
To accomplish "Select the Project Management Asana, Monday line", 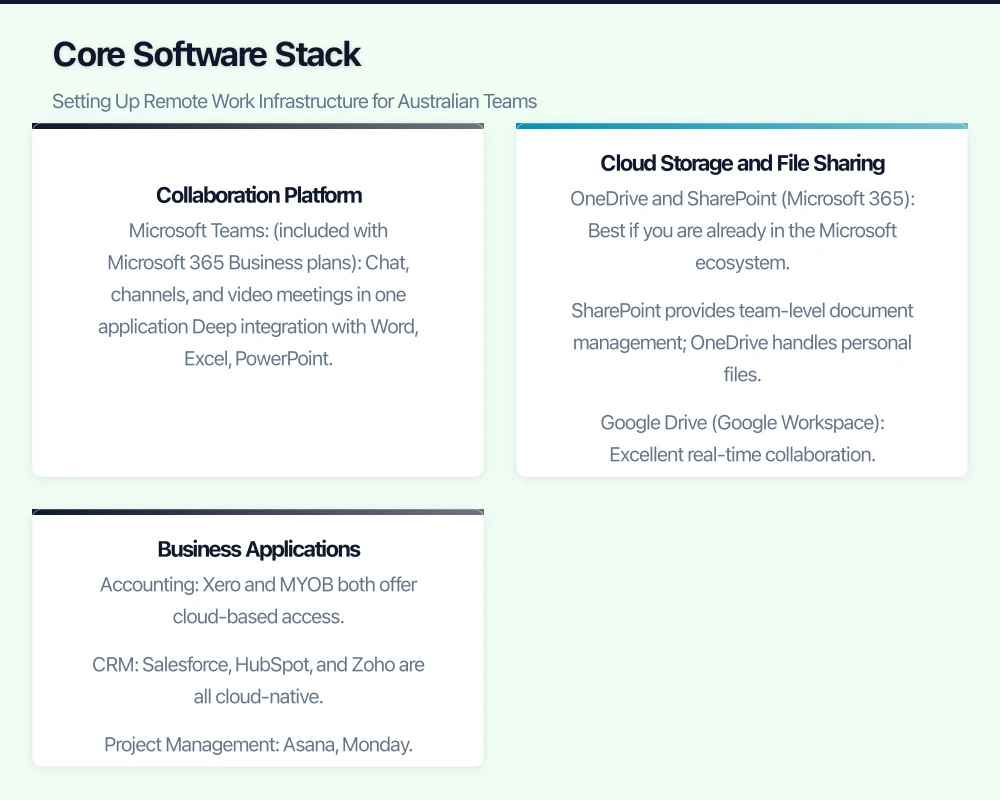I will click(x=258, y=744).
